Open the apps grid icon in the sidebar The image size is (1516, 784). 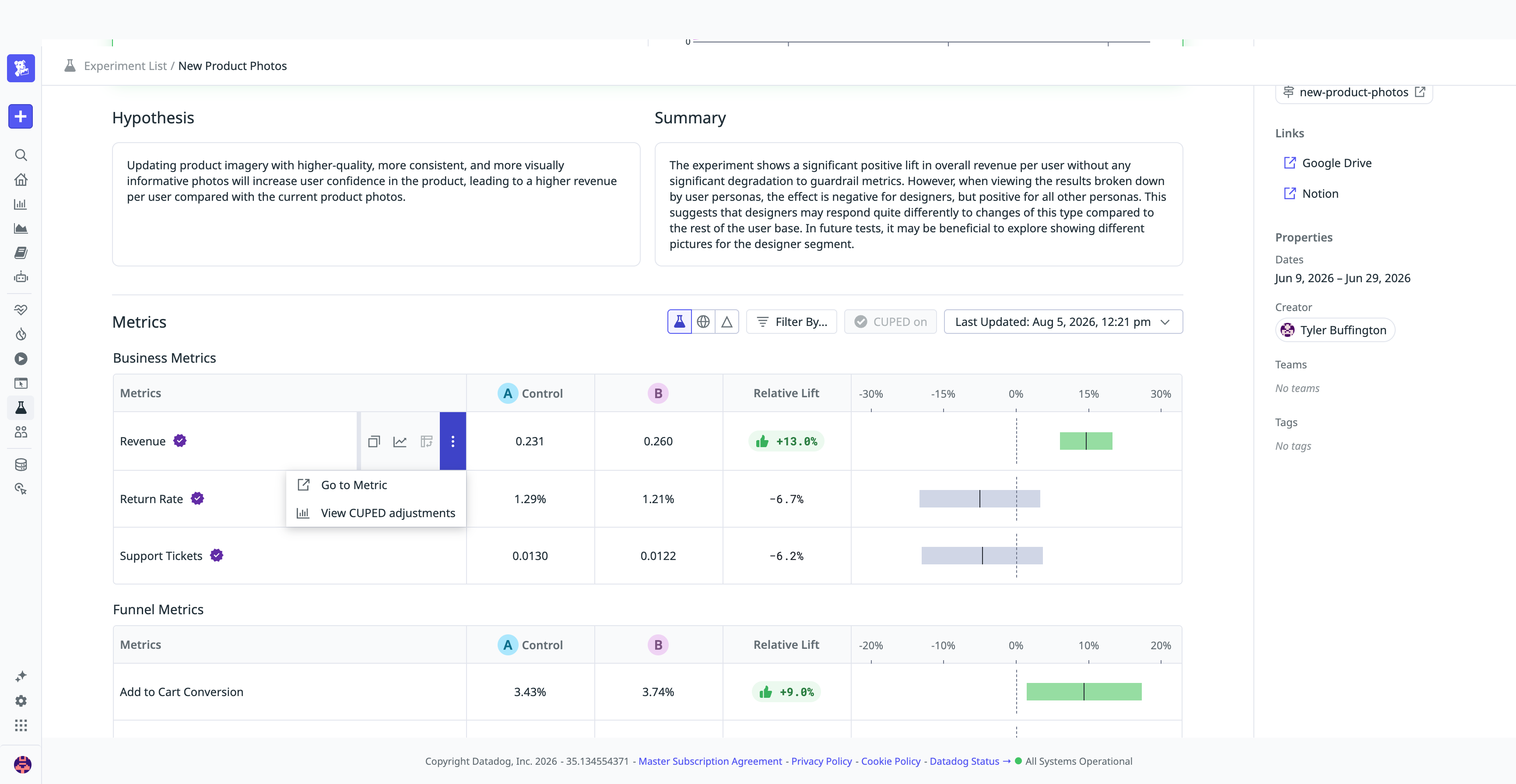click(21, 725)
